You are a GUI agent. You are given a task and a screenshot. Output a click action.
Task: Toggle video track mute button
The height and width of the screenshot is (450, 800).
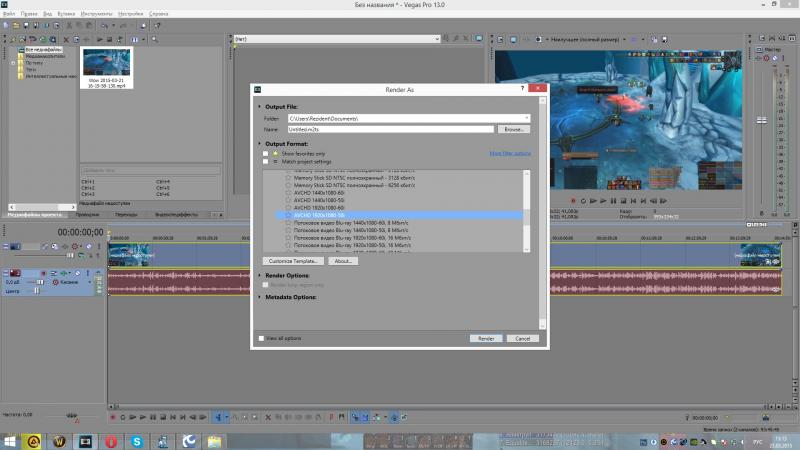click(89, 246)
